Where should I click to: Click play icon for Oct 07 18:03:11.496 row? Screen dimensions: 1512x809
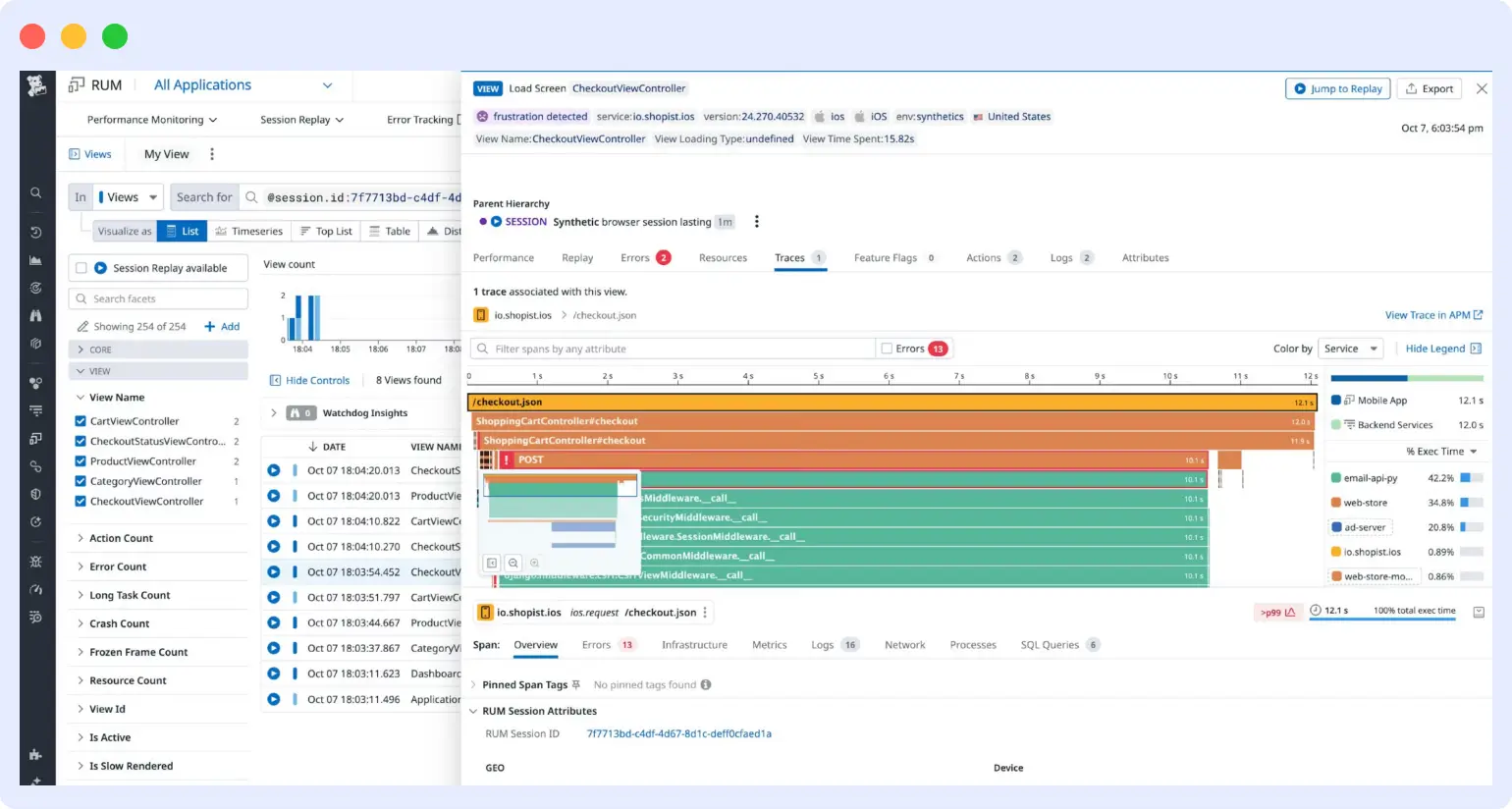tap(274, 699)
